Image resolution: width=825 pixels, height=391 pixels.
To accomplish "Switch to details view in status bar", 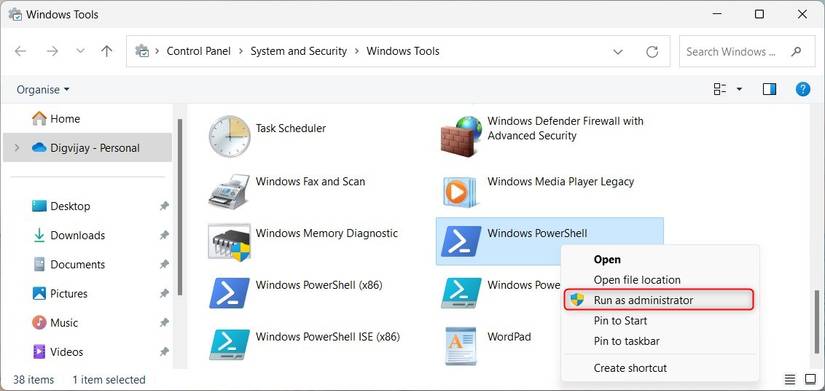I will (x=790, y=379).
